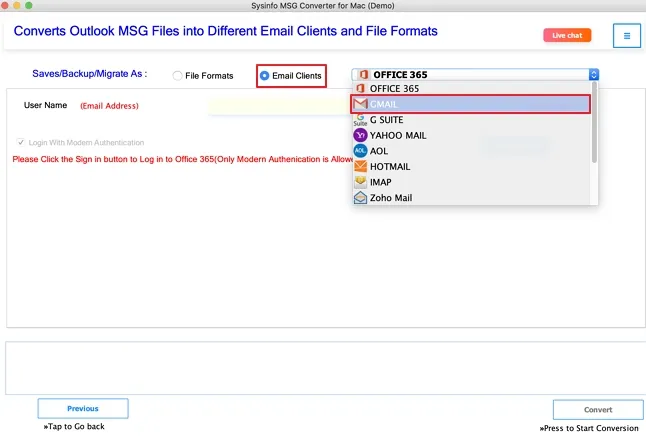Click the Tap to Go back hint text
The width and height of the screenshot is (646, 440).
(x=74, y=426)
